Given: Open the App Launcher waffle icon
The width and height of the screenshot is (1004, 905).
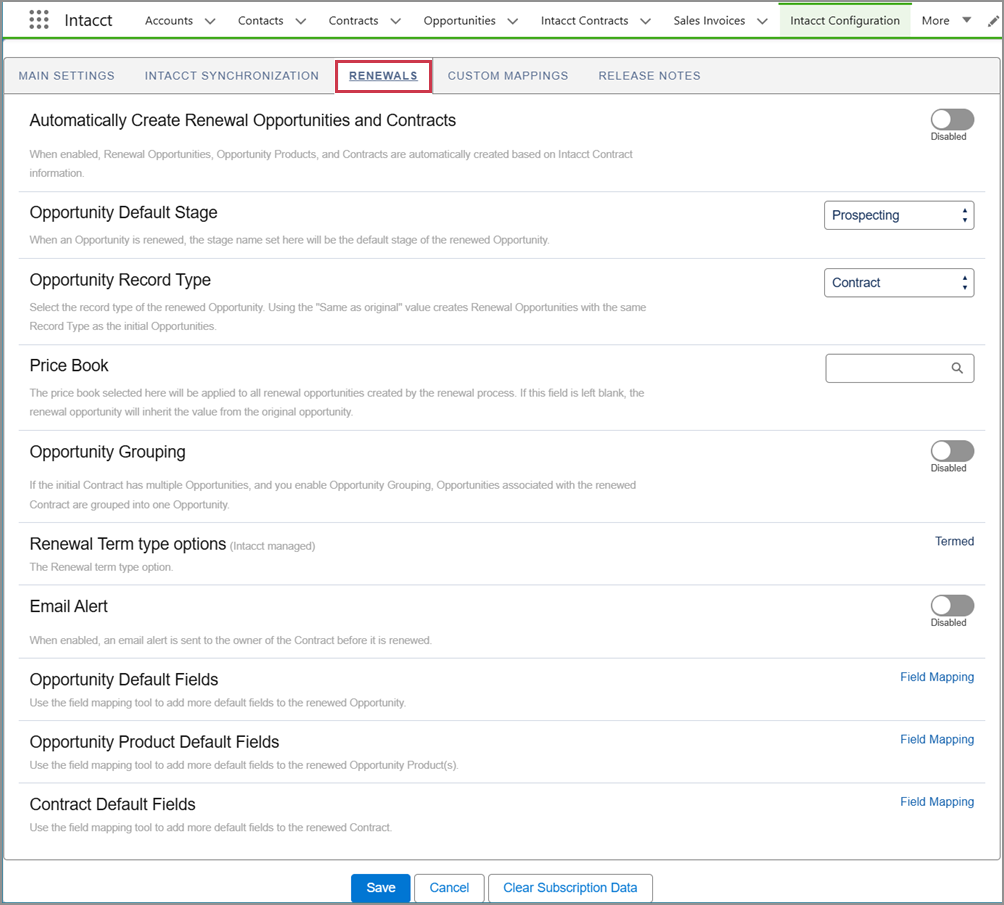Looking at the screenshot, I should 38,19.
